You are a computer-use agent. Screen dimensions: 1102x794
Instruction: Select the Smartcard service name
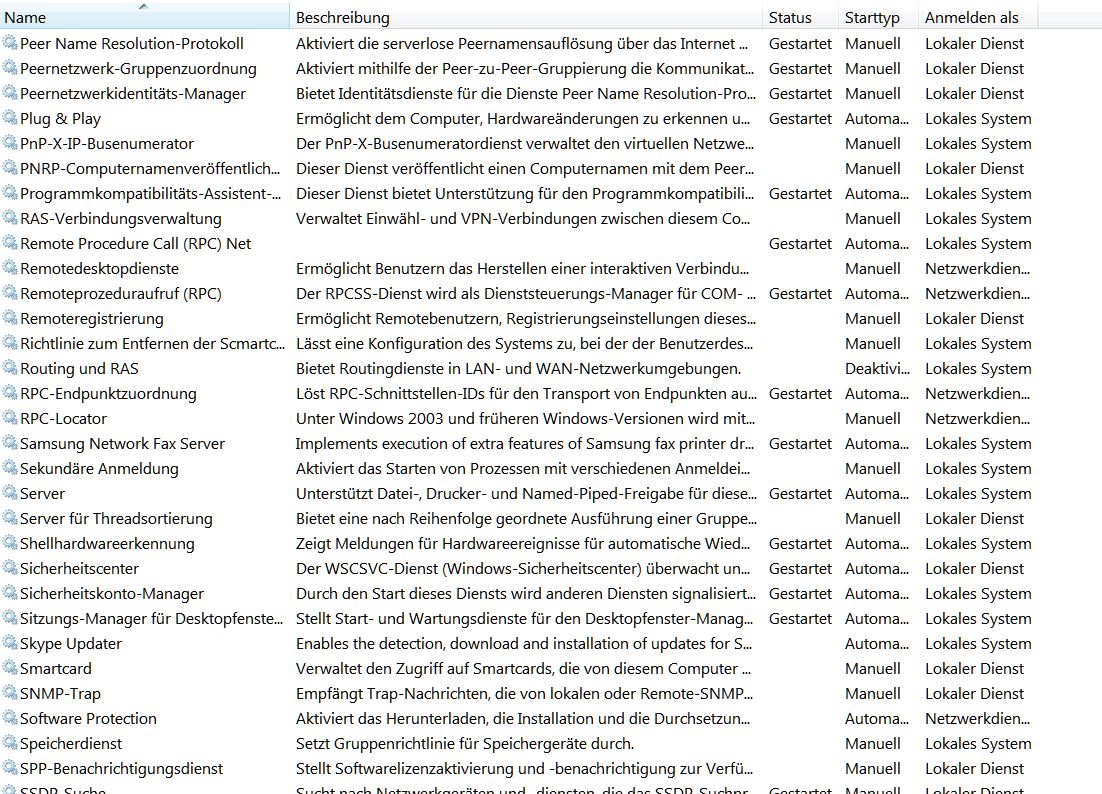(x=56, y=668)
